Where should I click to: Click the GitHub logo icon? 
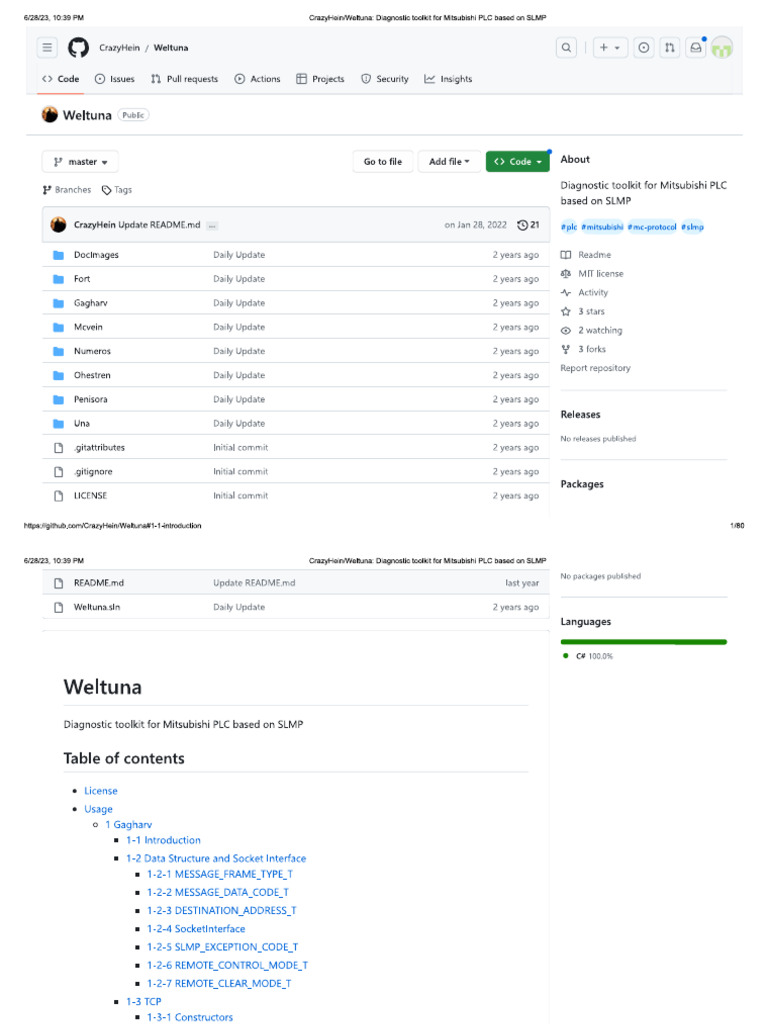click(x=78, y=48)
